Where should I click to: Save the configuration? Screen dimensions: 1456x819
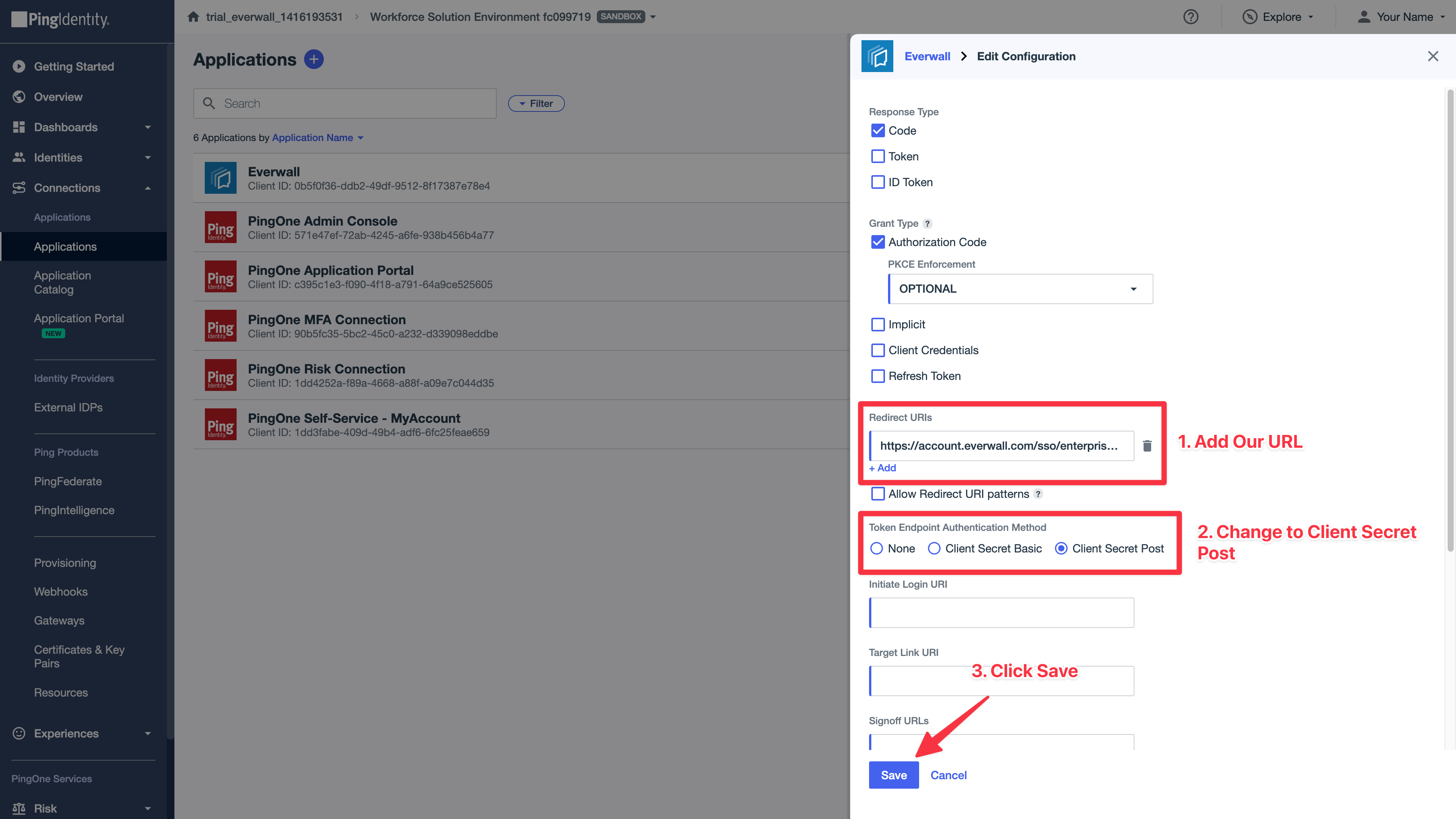tap(894, 775)
